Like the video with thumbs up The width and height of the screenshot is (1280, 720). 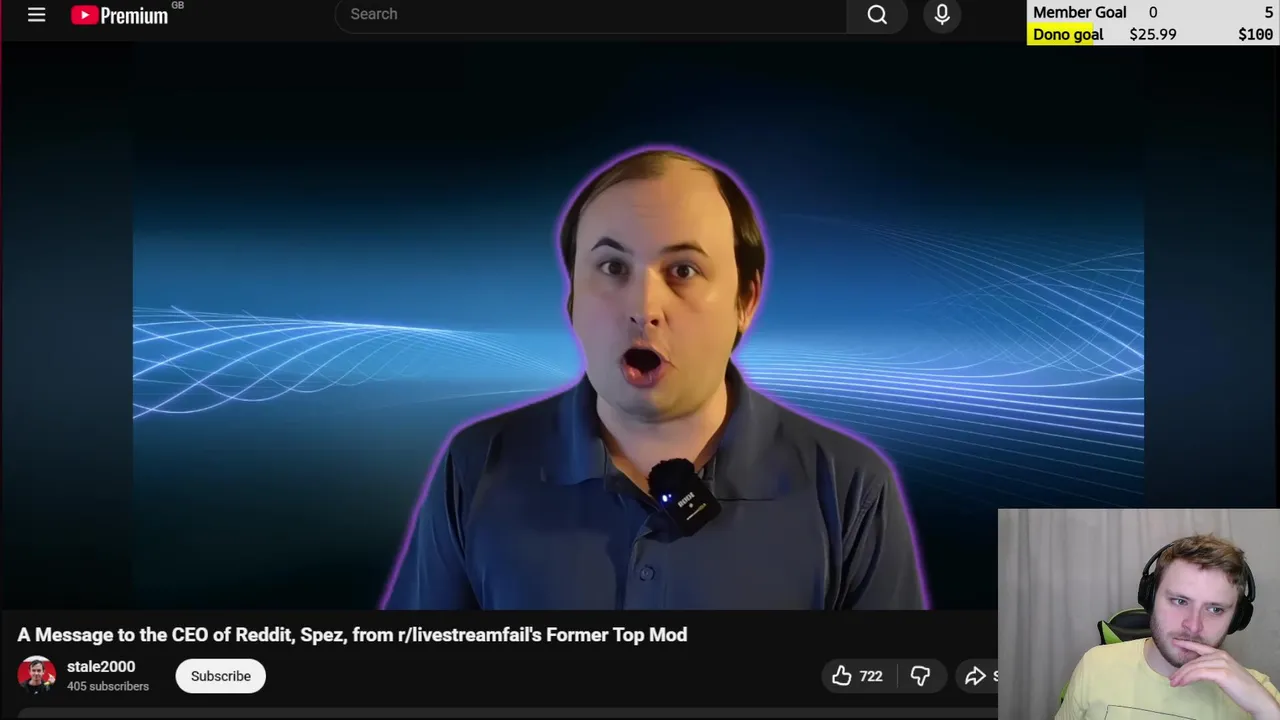pyautogui.click(x=858, y=676)
